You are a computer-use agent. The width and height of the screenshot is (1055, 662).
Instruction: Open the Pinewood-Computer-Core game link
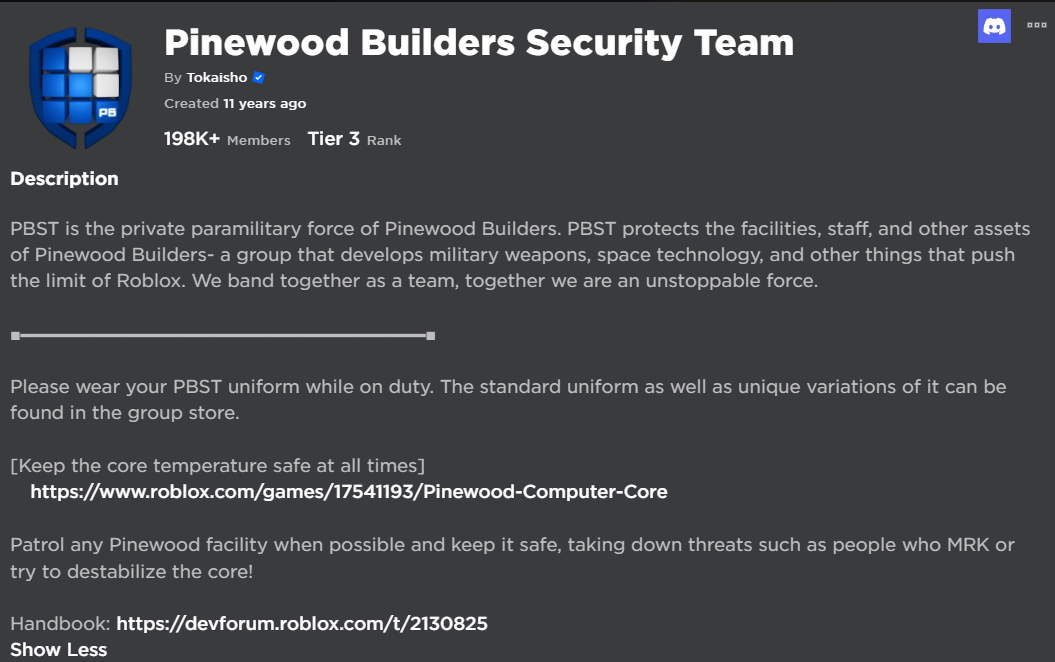pos(348,491)
